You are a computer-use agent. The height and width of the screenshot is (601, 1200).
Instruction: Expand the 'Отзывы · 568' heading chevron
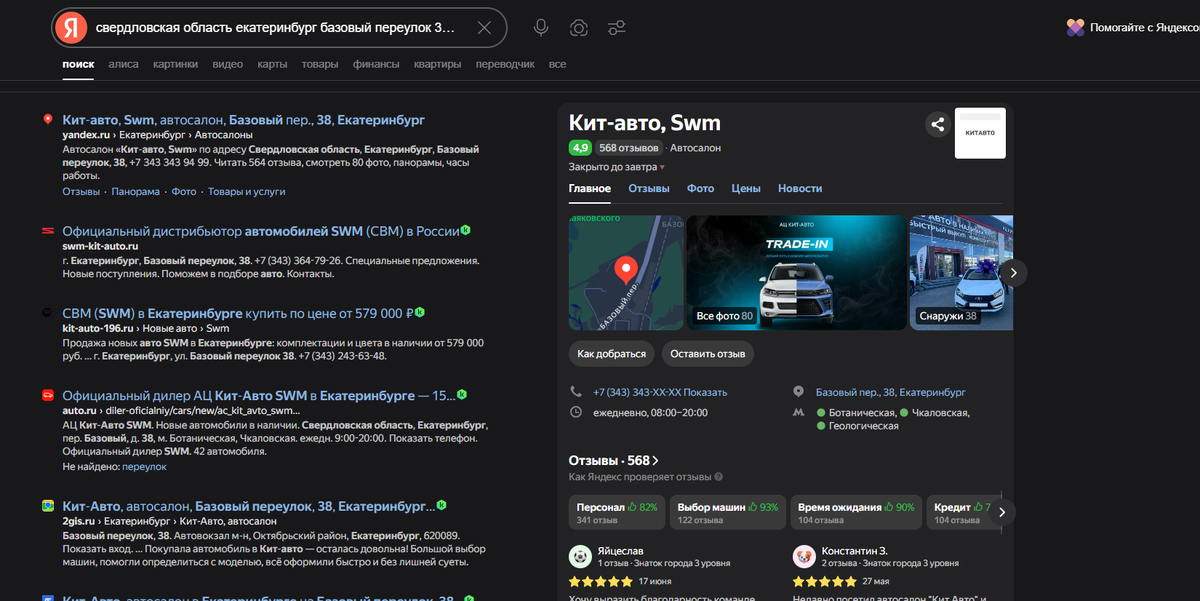tap(655, 461)
